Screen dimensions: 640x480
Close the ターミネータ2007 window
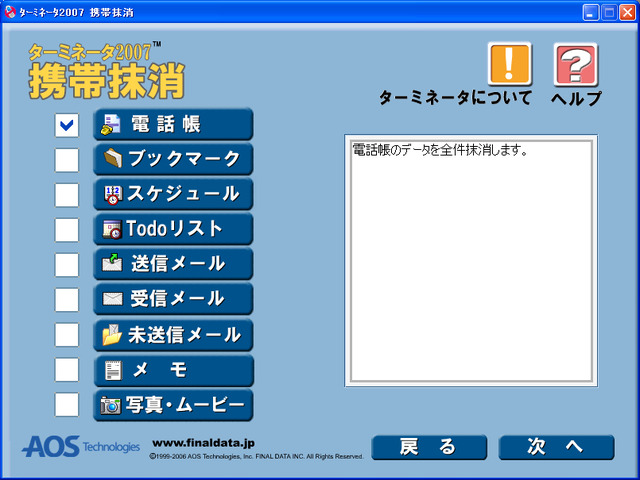tap(627, 13)
